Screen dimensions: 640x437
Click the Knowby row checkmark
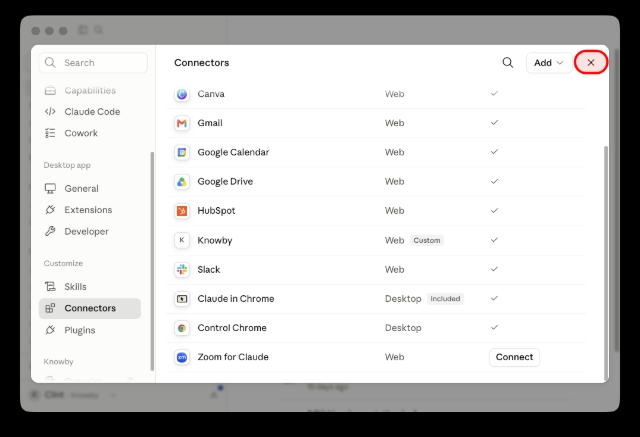(494, 240)
